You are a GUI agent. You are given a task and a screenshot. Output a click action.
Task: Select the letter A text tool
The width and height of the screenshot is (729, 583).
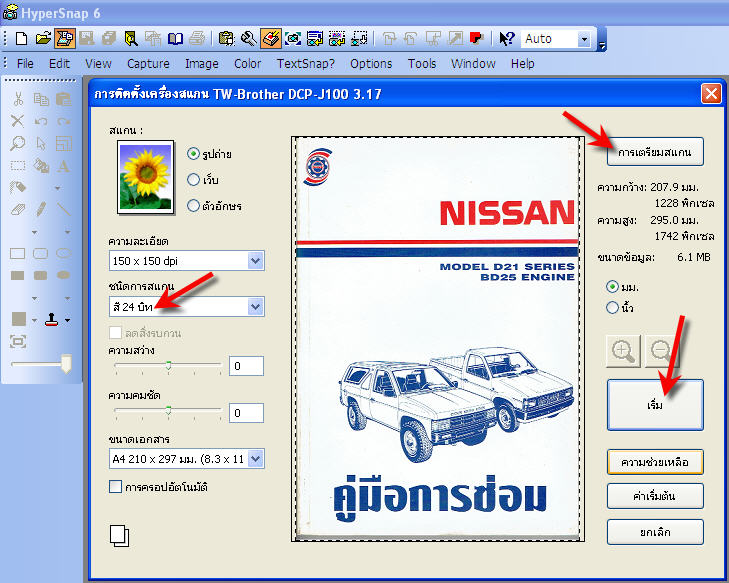pos(63,166)
